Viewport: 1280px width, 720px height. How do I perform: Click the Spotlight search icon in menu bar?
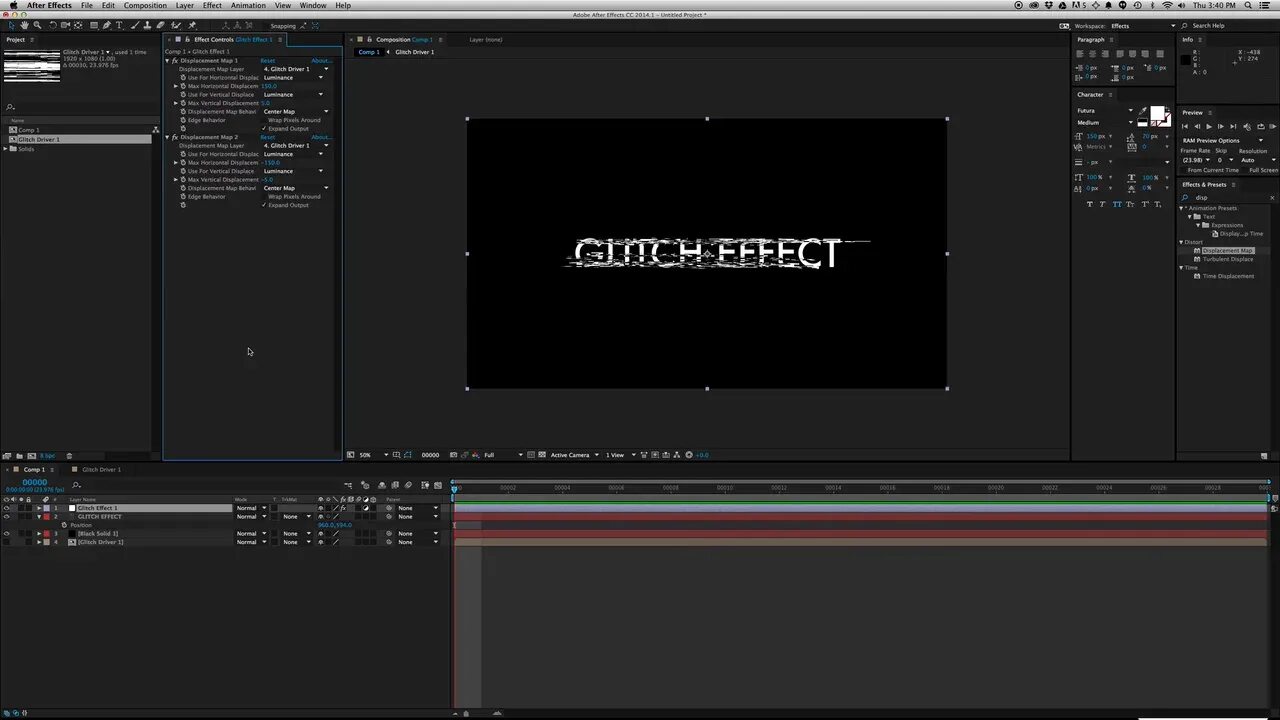coord(1248,5)
